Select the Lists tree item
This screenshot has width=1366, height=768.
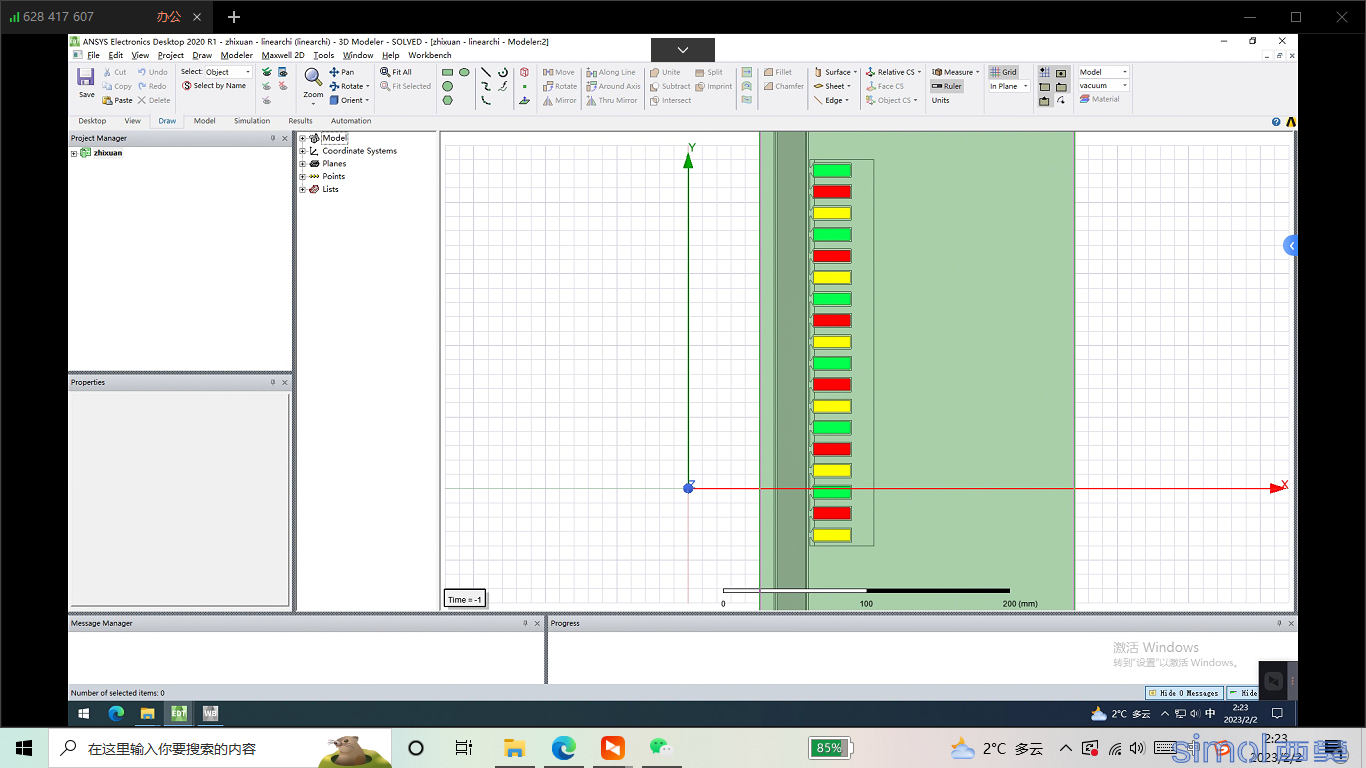[x=330, y=189]
